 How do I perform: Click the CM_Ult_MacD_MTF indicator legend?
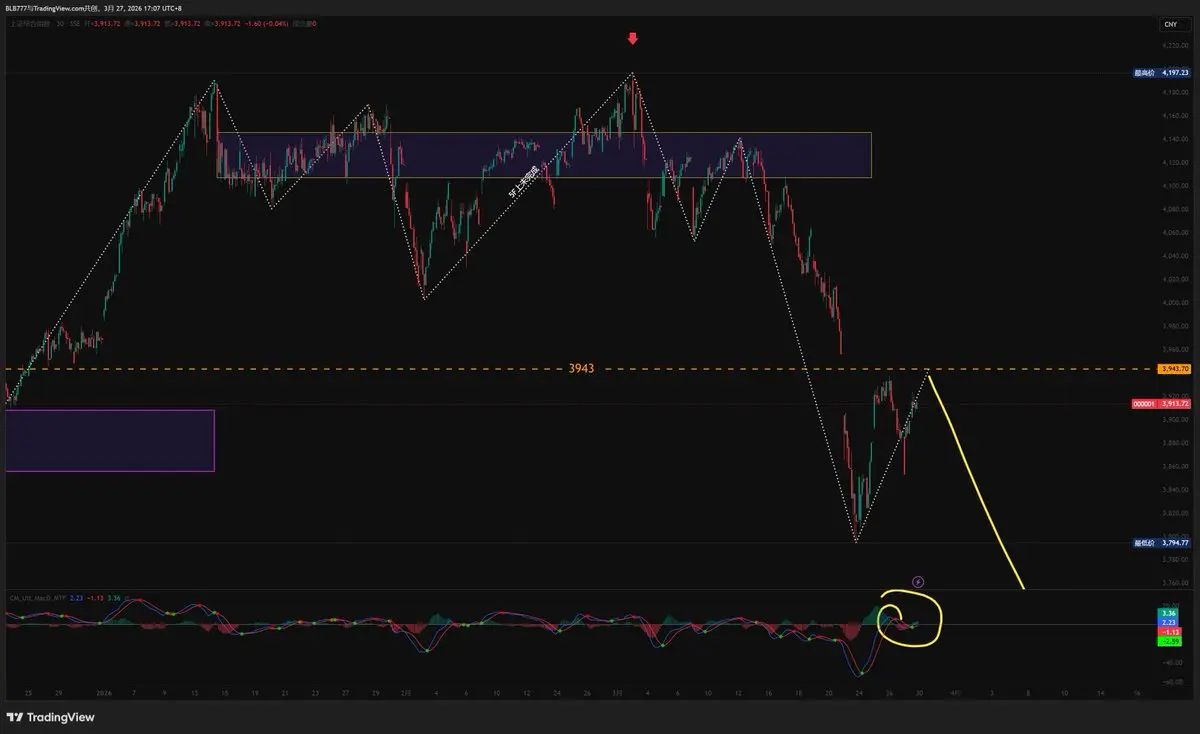pyautogui.click(x=65, y=598)
